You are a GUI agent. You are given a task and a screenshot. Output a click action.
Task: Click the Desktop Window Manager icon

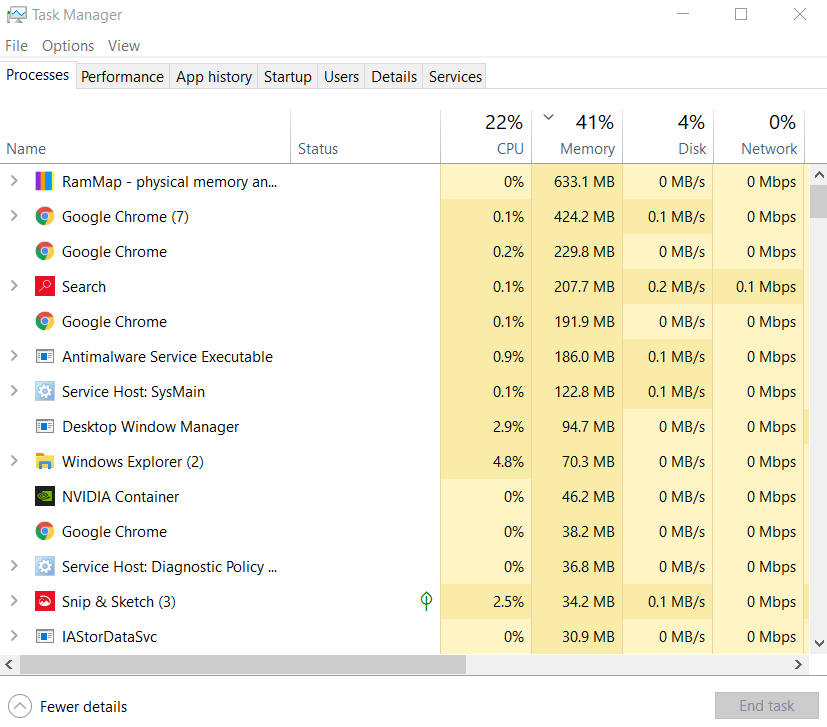44,426
